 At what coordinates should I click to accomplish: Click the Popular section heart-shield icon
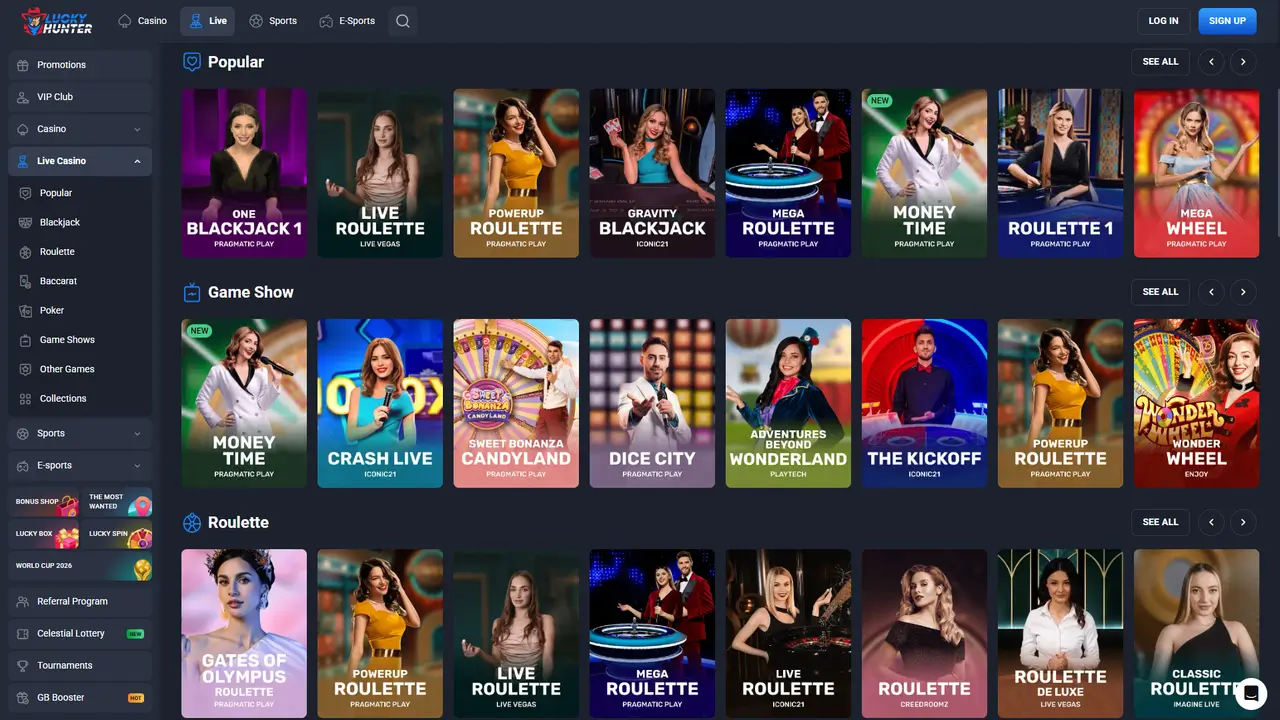pos(192,62)
